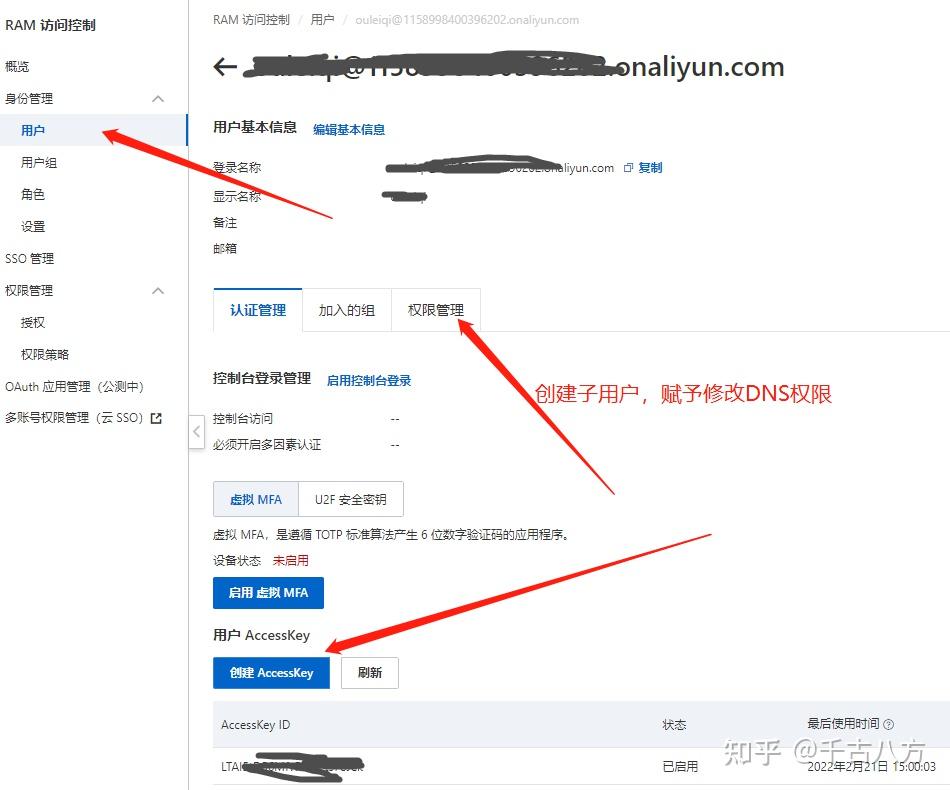Screen dimensions: 950x790
Task: Click the 刷新 button
Action: pos(370,672)
